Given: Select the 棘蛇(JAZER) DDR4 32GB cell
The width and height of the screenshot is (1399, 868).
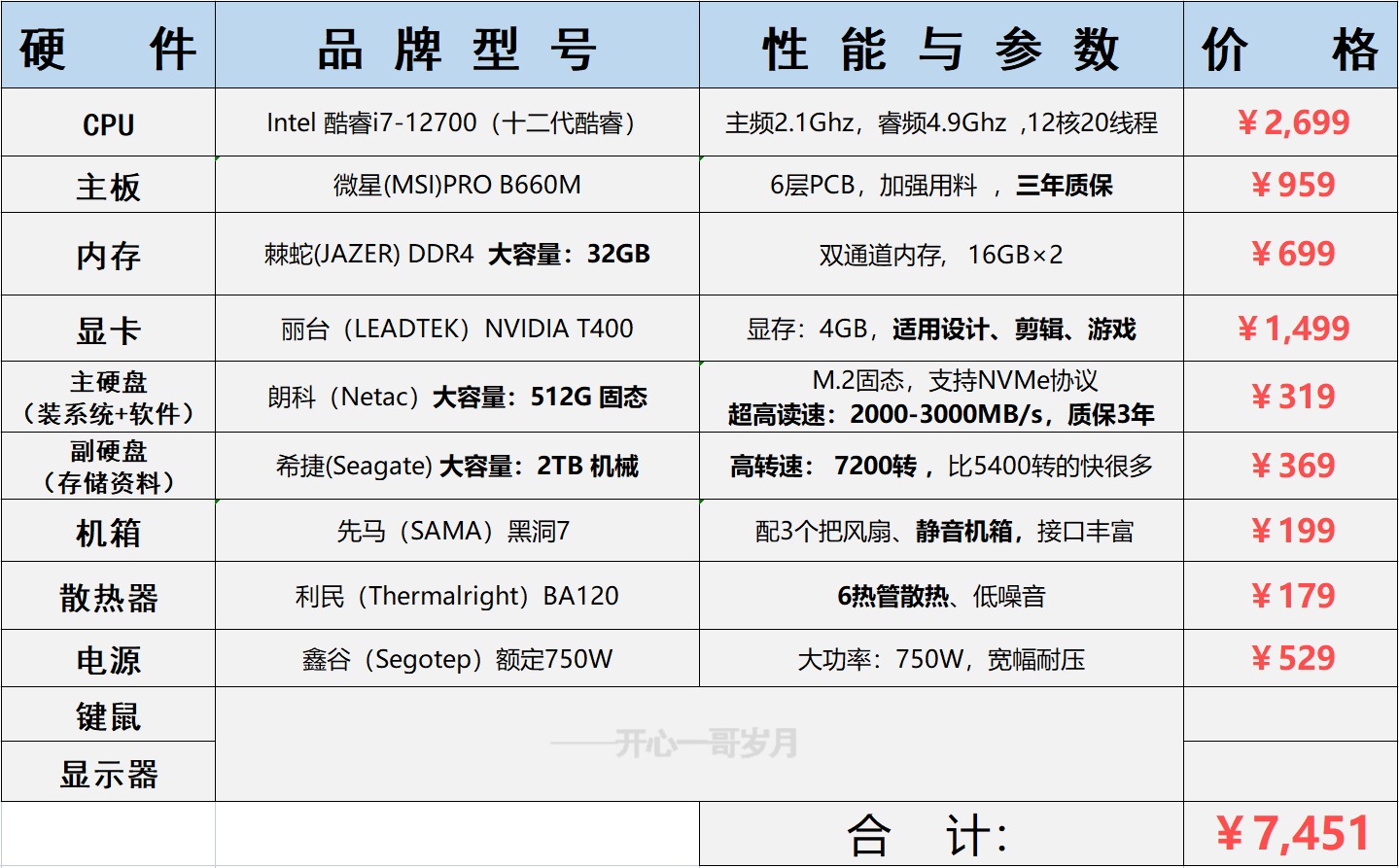Looking at the screenshot, I should pos(457,254).
